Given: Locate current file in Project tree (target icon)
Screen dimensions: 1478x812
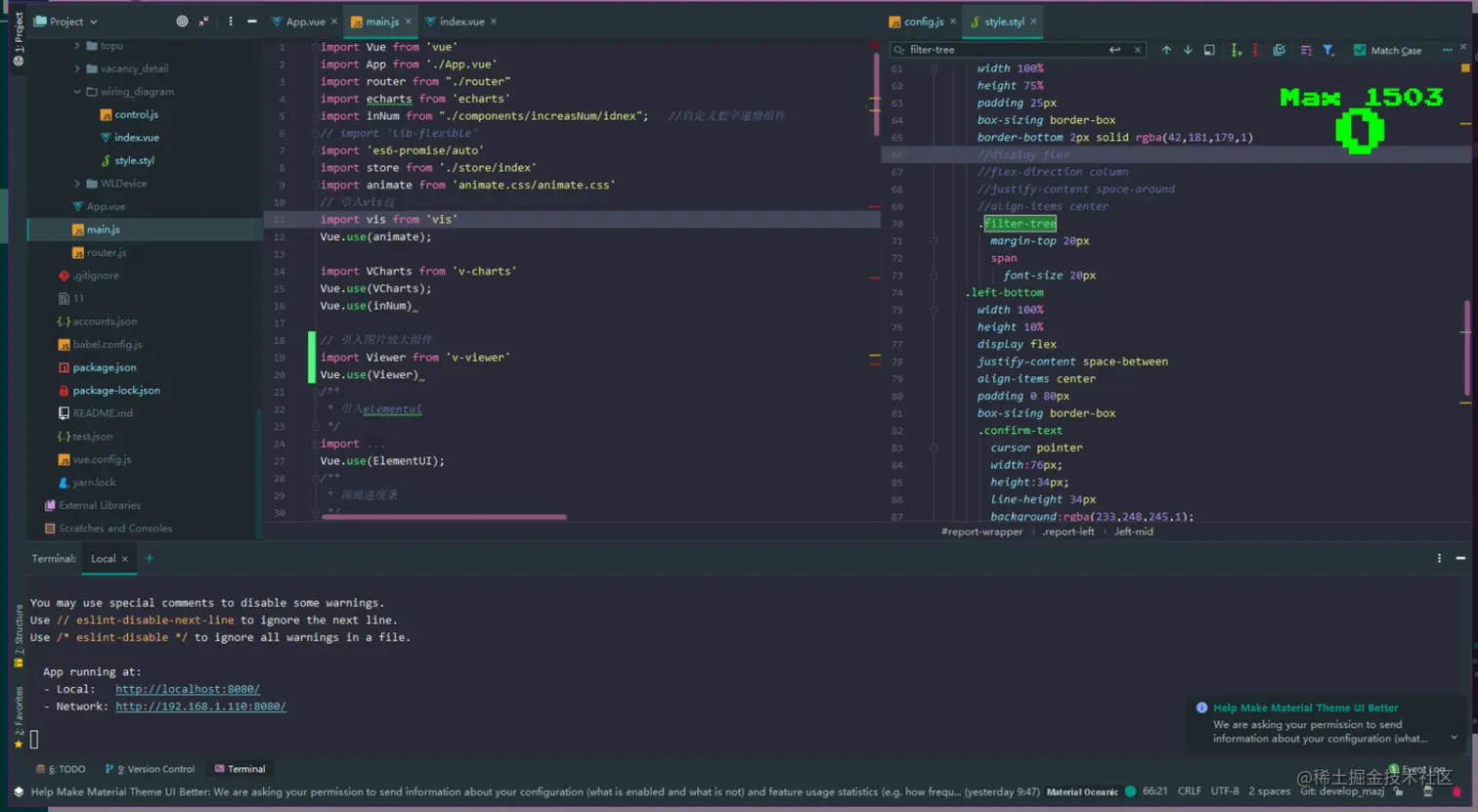Looking at the screenshot, I should (182, 21).
